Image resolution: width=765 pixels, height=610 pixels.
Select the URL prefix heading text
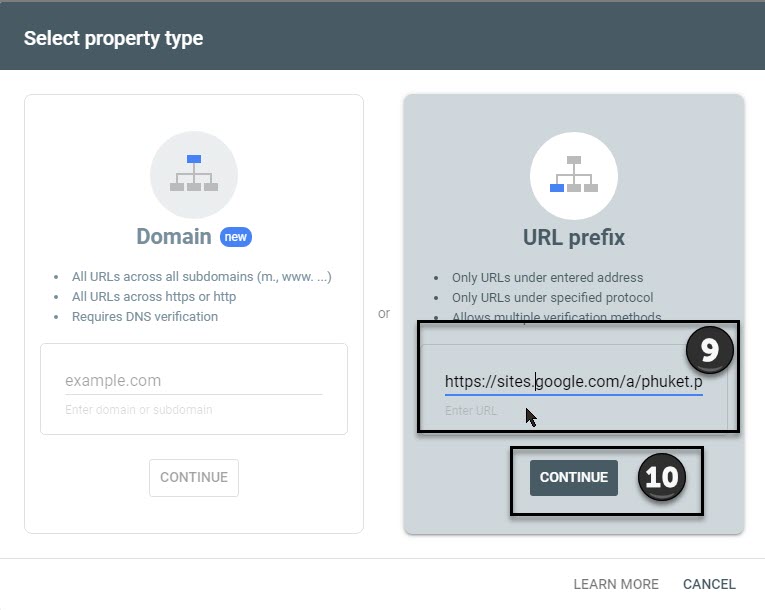[574, 238]
